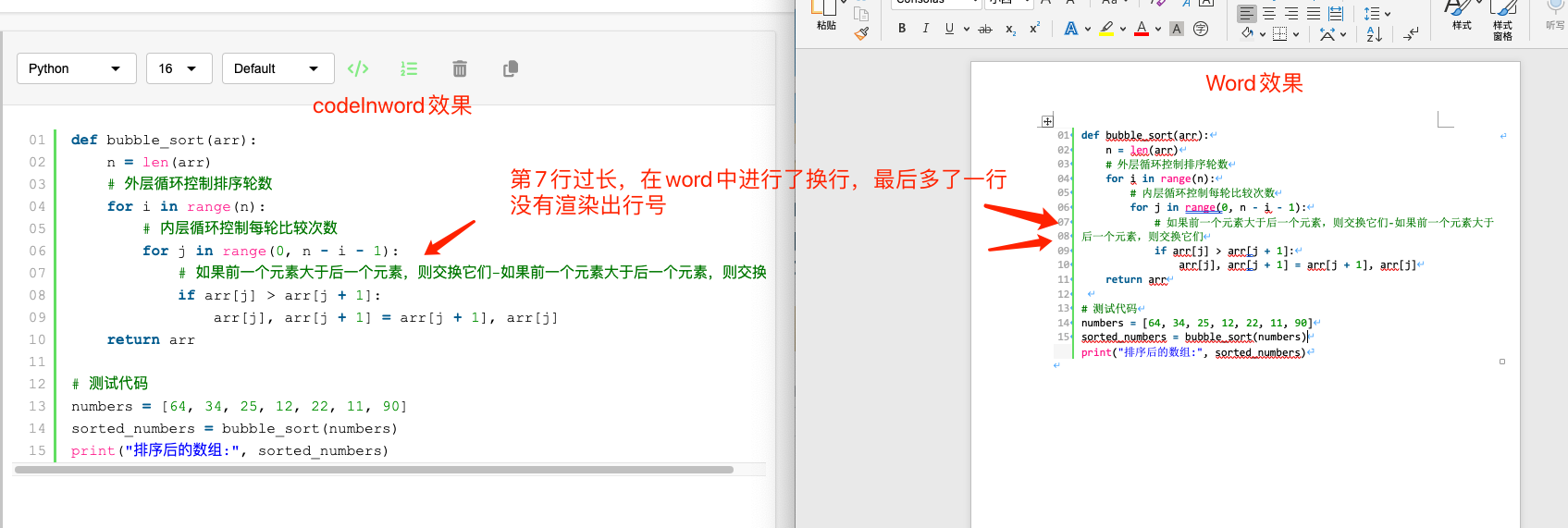Click the enclosed character (字) icon
The image size is (1568, 528).
point(1201,29)
